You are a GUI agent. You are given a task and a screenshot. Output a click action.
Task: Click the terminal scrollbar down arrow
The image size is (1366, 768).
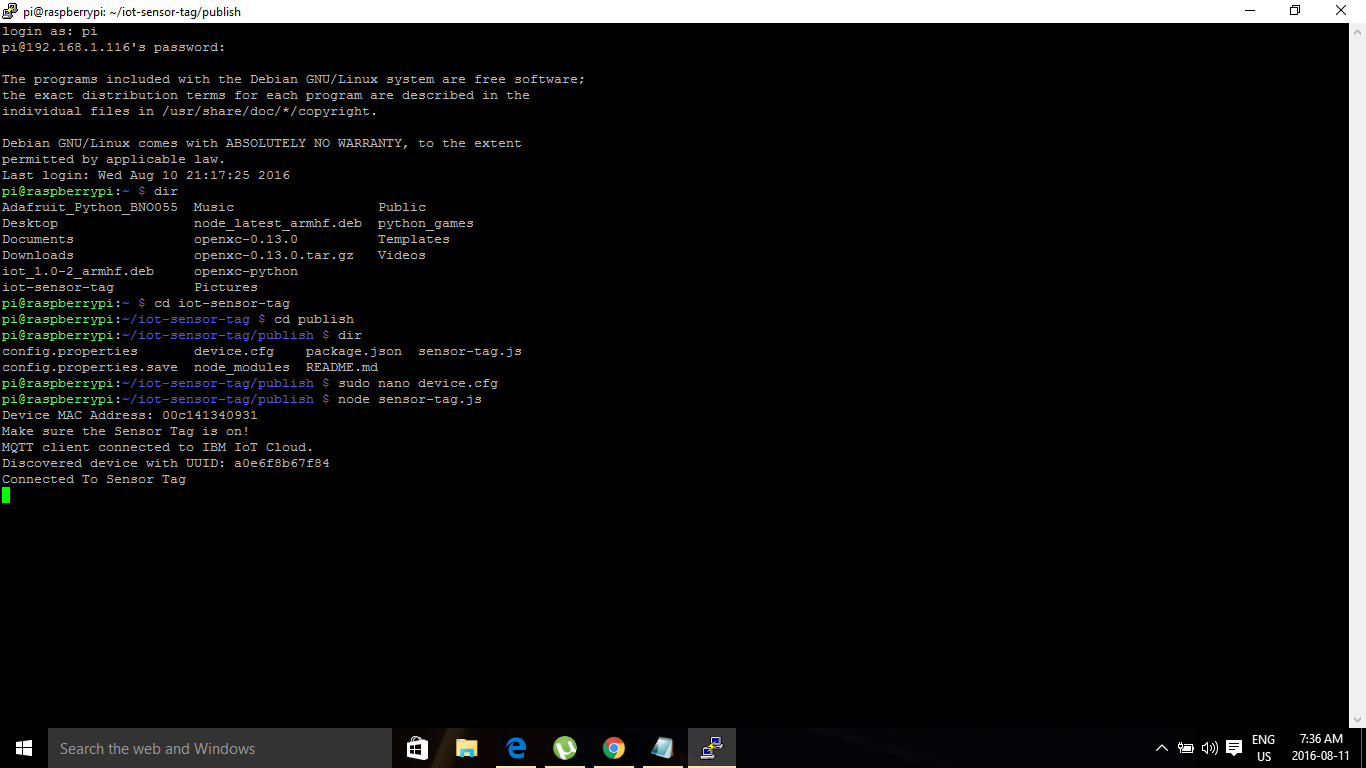1357,719
